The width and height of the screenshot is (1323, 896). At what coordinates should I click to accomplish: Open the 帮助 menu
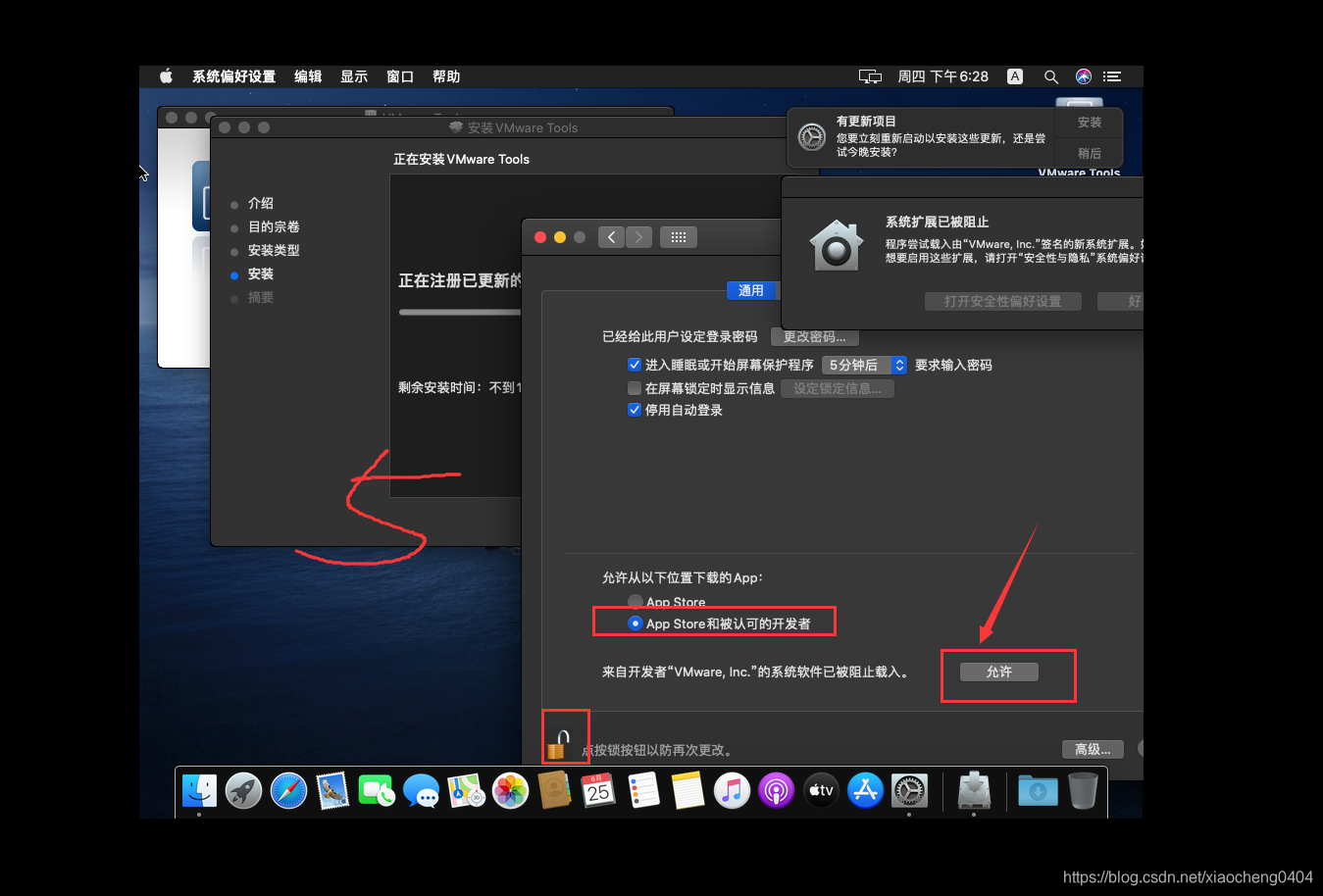tap(446, 76)
